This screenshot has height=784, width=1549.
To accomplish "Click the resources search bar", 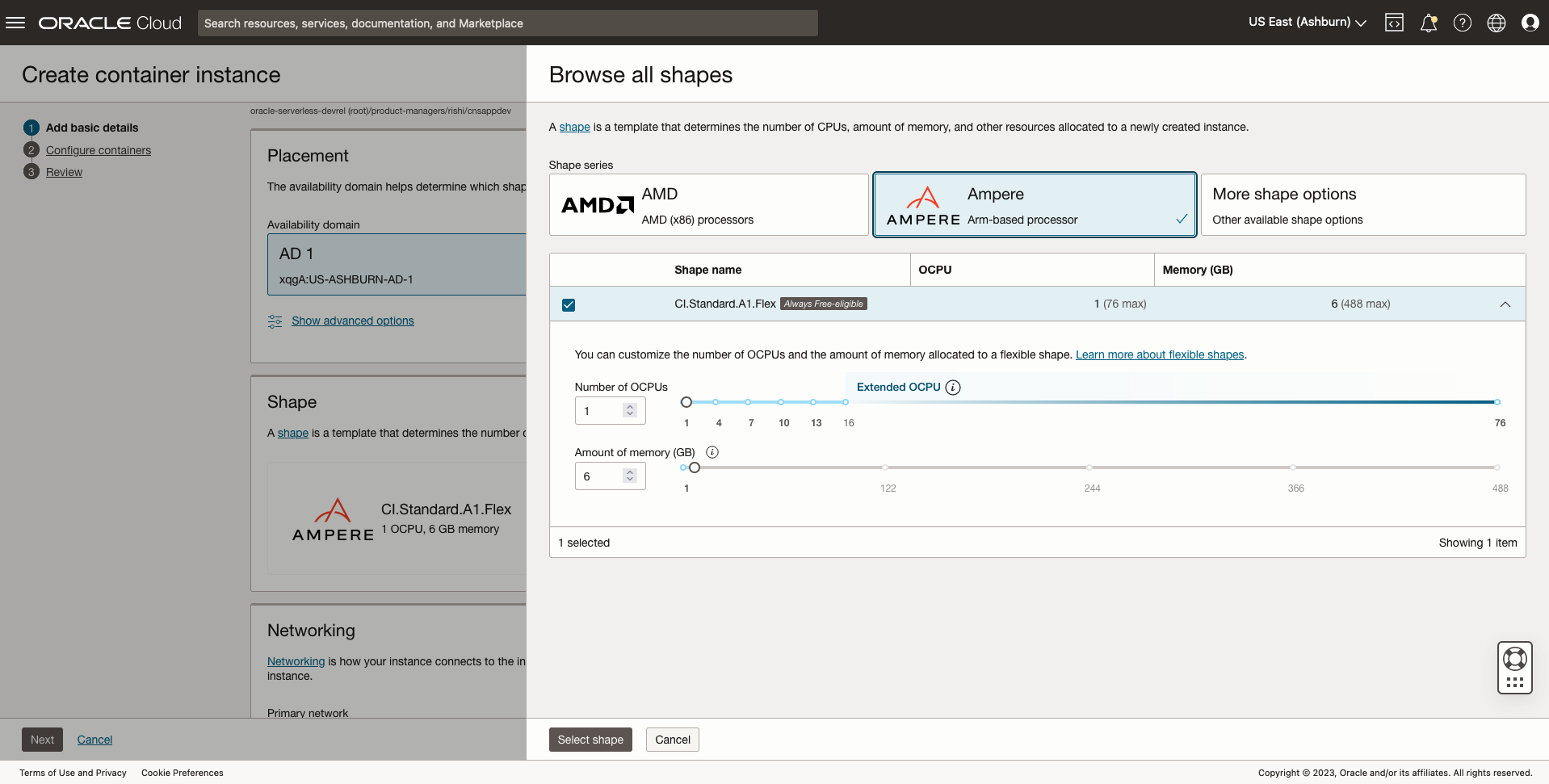I will [x=507, y=23].
